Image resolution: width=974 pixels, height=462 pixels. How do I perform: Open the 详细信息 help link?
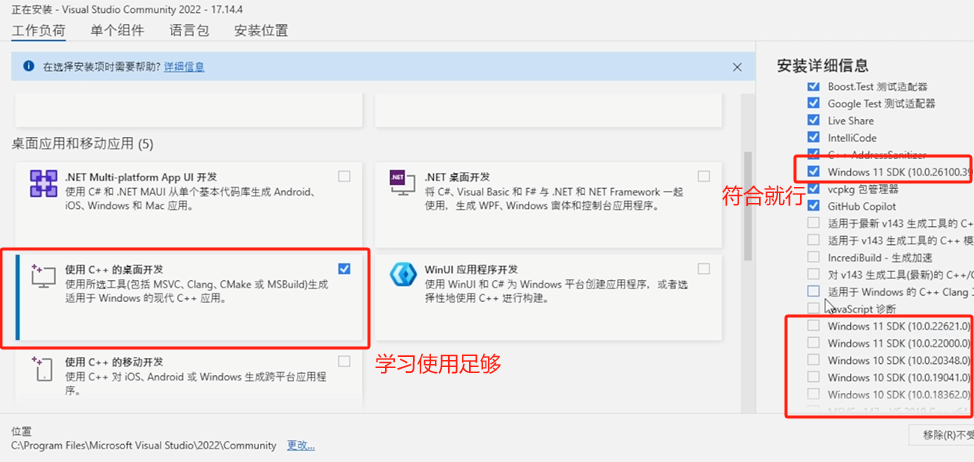click(184, 66)
